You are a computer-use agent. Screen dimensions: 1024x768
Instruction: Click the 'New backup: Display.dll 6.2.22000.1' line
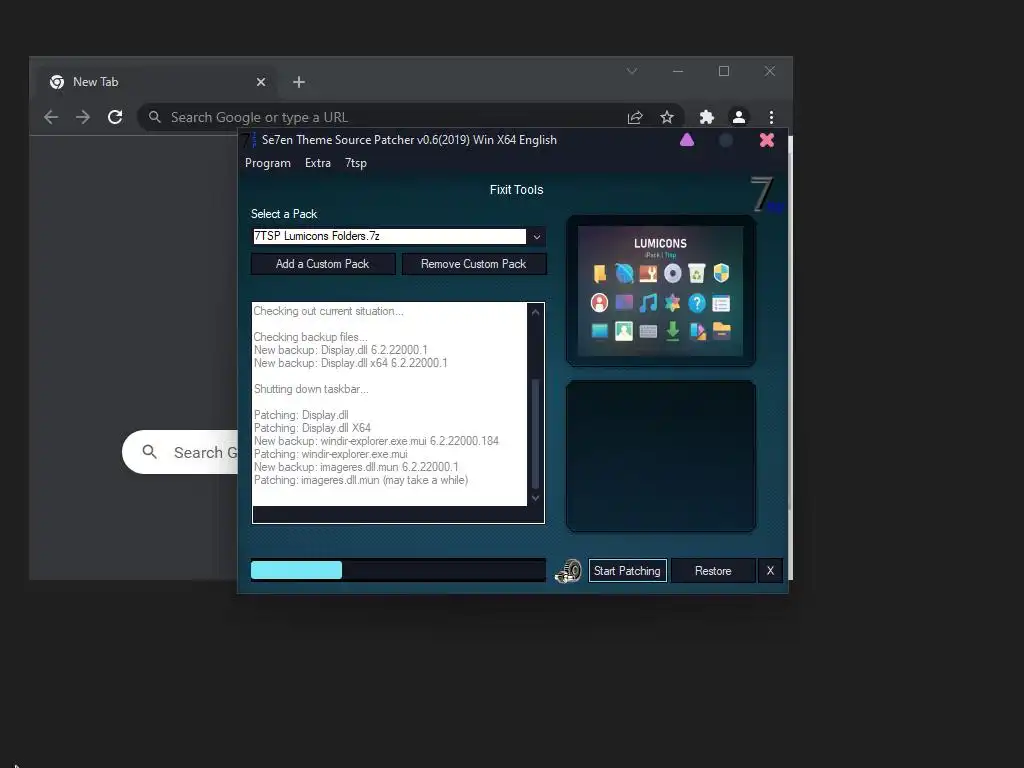point(340,350)
